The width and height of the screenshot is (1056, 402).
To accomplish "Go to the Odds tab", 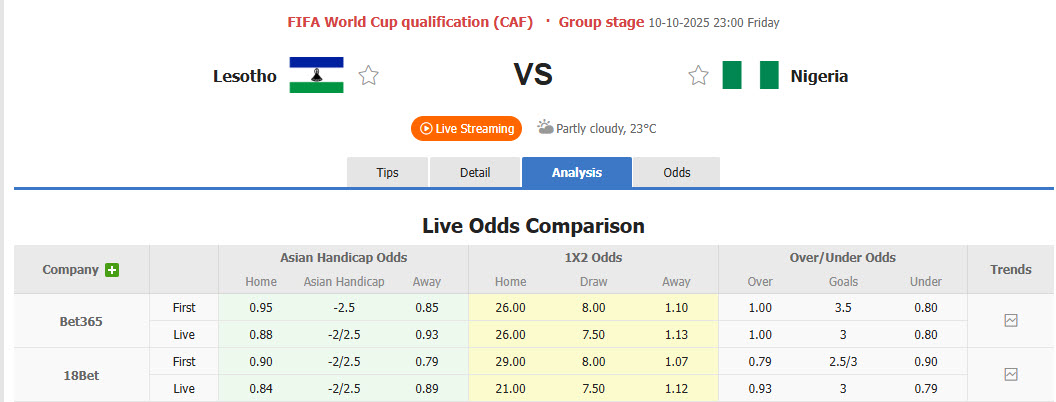I will click(677, 172).
